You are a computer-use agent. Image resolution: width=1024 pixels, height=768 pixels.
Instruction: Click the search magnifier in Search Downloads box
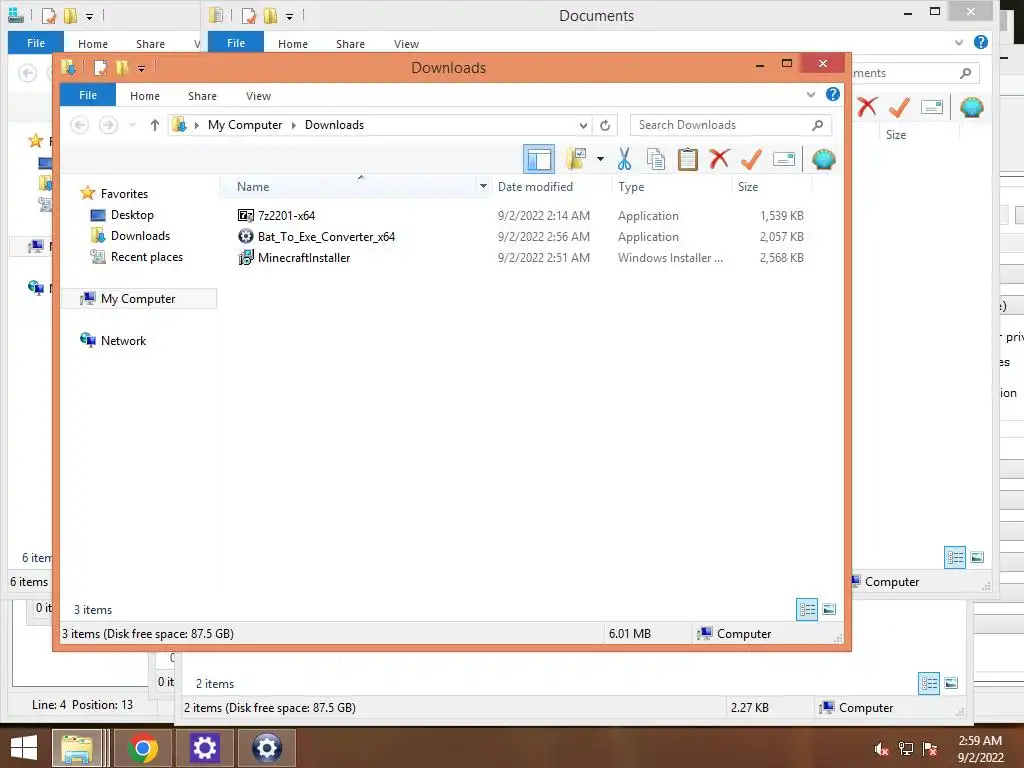817,125
